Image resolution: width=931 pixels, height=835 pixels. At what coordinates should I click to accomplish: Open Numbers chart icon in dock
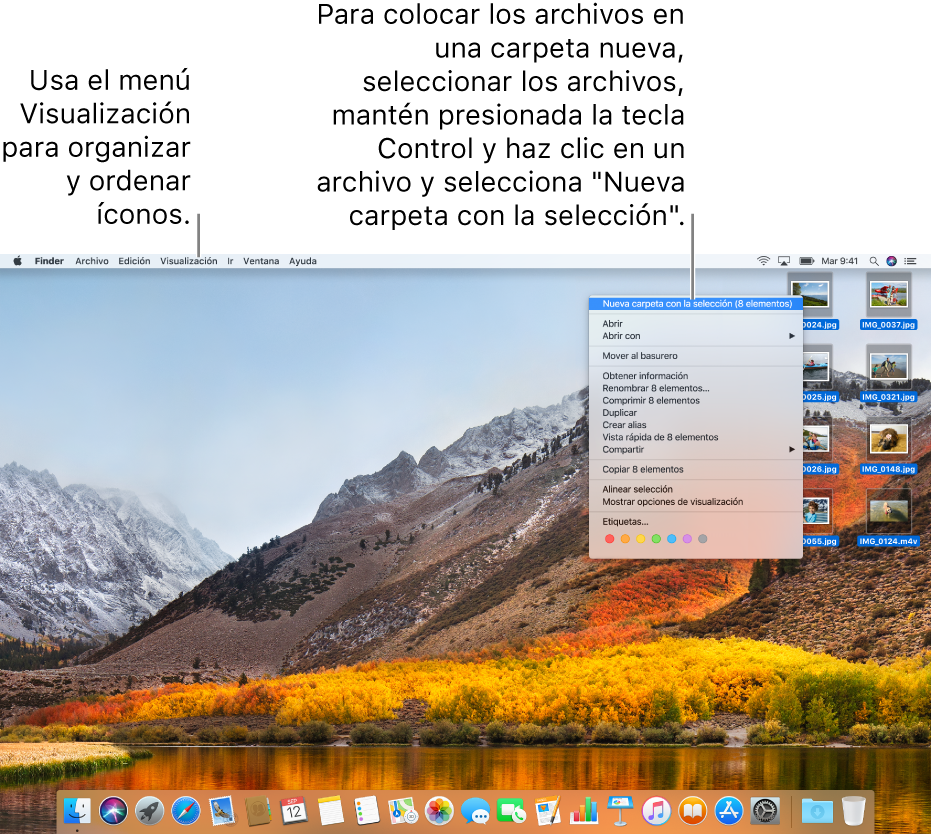(x=584, y=811)
